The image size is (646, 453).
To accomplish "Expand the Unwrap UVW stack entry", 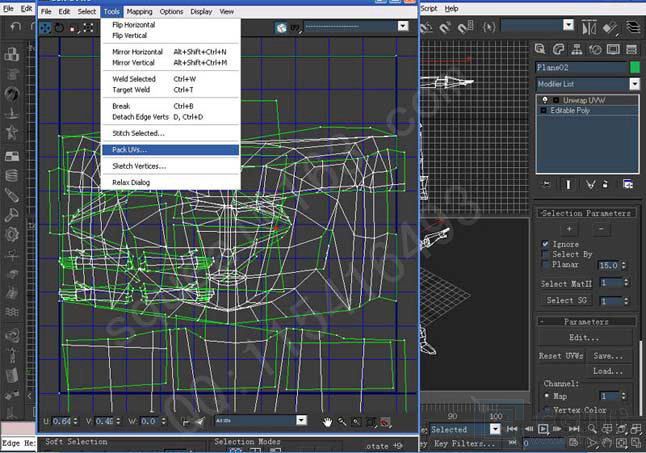I will pyautogui.click(x=556, y=100).
